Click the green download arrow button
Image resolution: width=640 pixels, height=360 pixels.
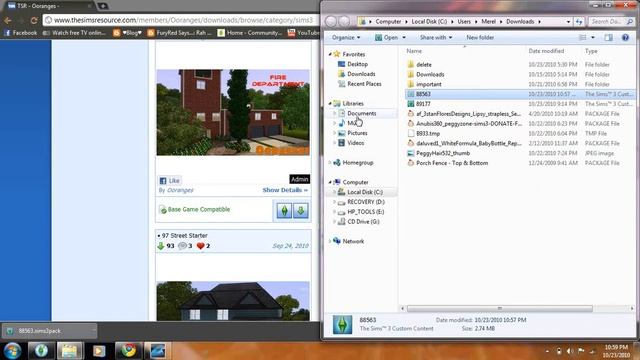301,210
